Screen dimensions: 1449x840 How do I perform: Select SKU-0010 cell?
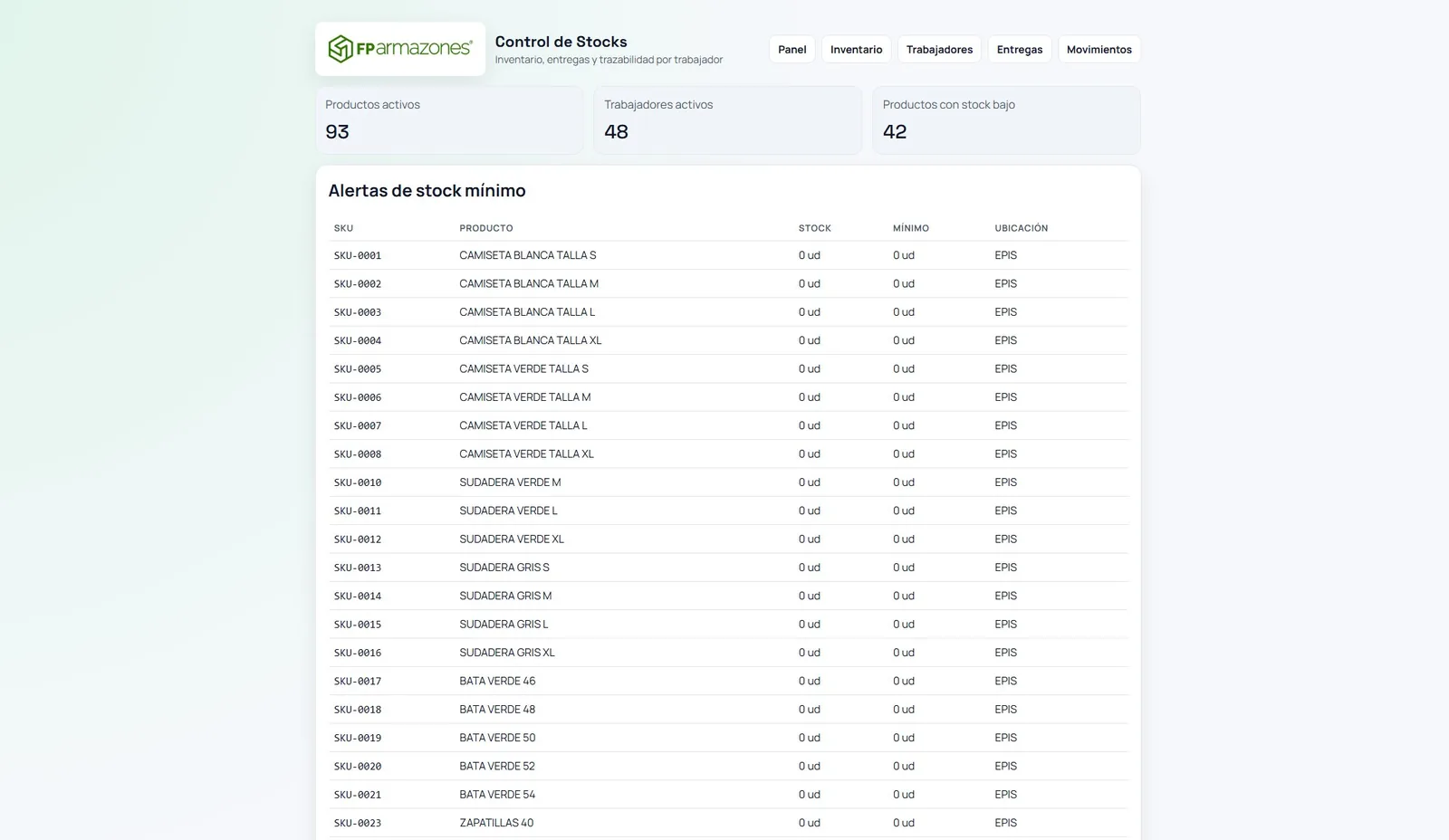[357, 482]
